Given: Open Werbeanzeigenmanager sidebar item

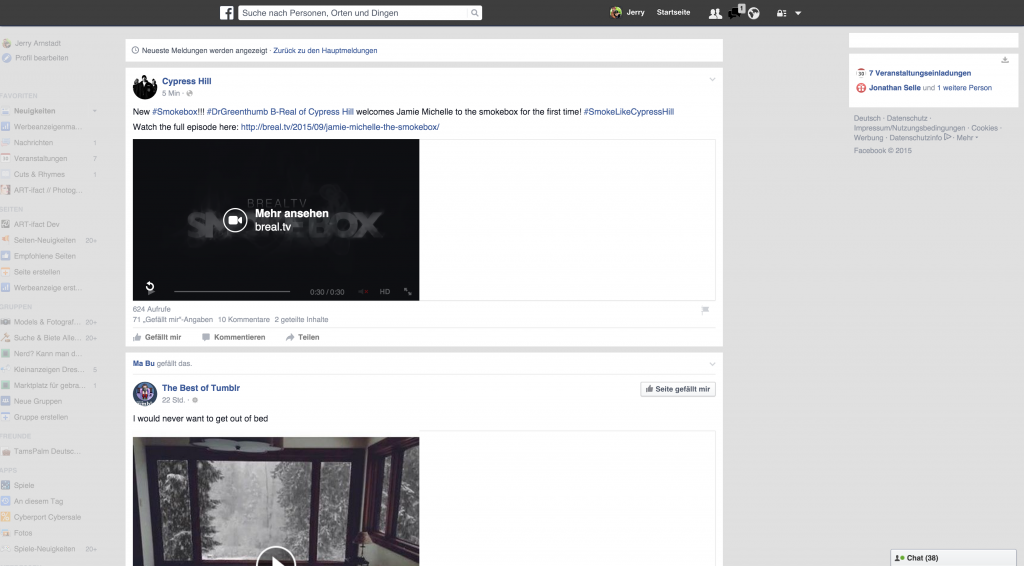Looking at the screenshot, I should (48, 127).
